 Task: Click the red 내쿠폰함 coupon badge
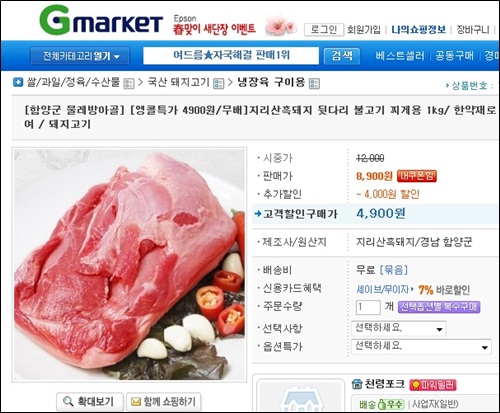pyautogui.click(x=417, y=176)
